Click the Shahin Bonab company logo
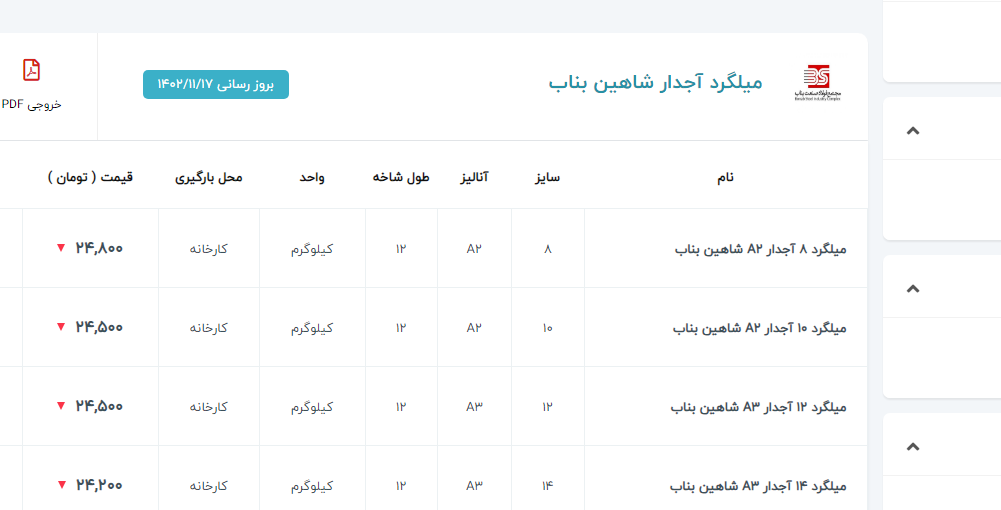The image size is (1001, 510). coord(817,83)
